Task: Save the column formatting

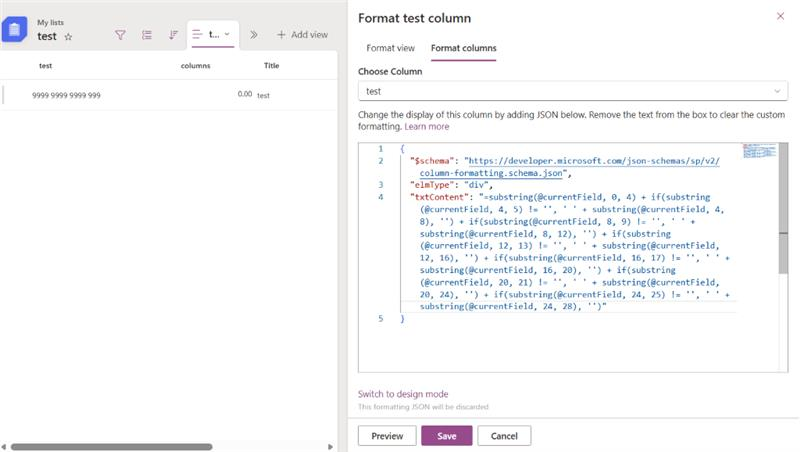Action: (446, 436)
